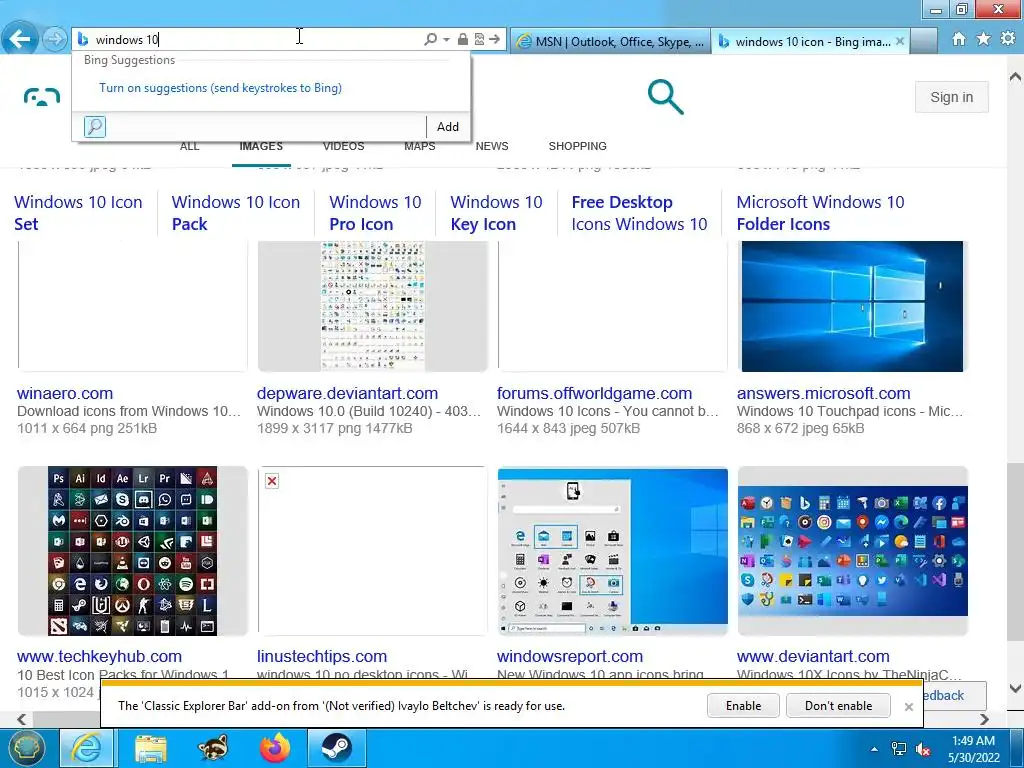
Task: Open the deviantart Windows 10X icons thumbnail
Action: coord(852,551)
